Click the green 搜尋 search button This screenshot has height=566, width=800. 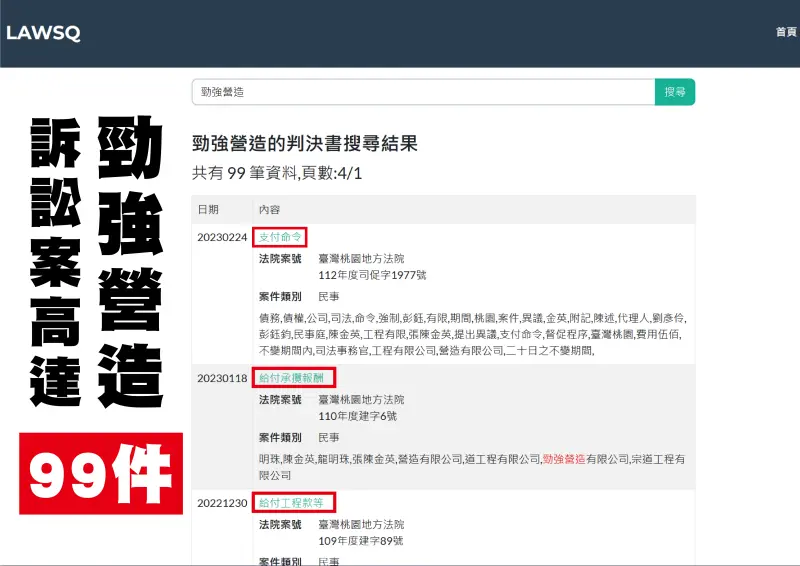[674, 92]
